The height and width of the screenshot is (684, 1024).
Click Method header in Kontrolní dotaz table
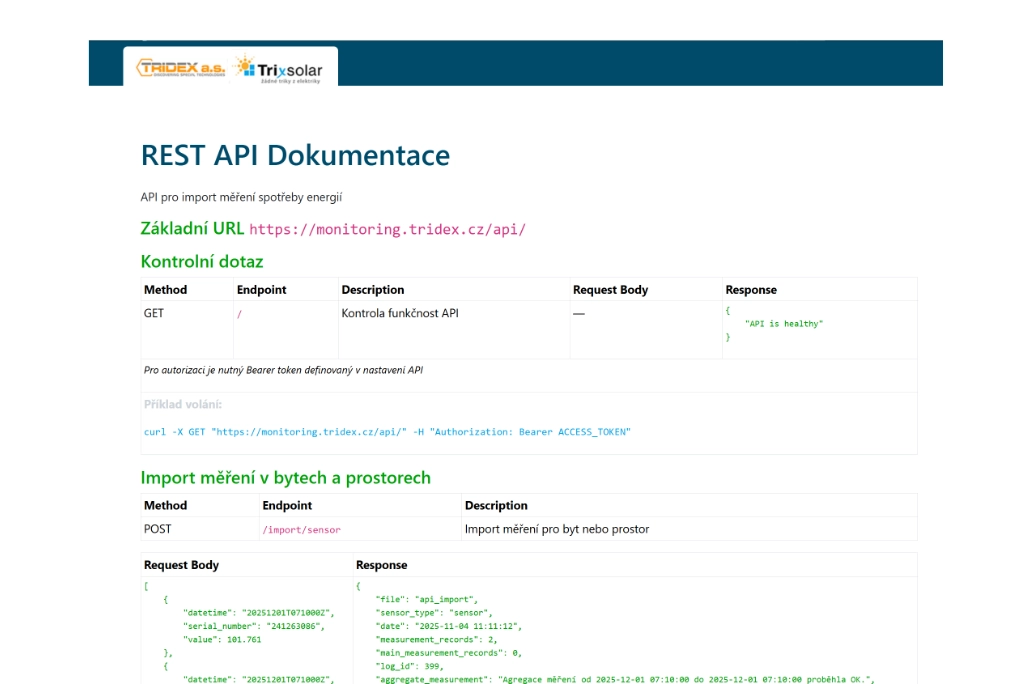pos(165,289)
